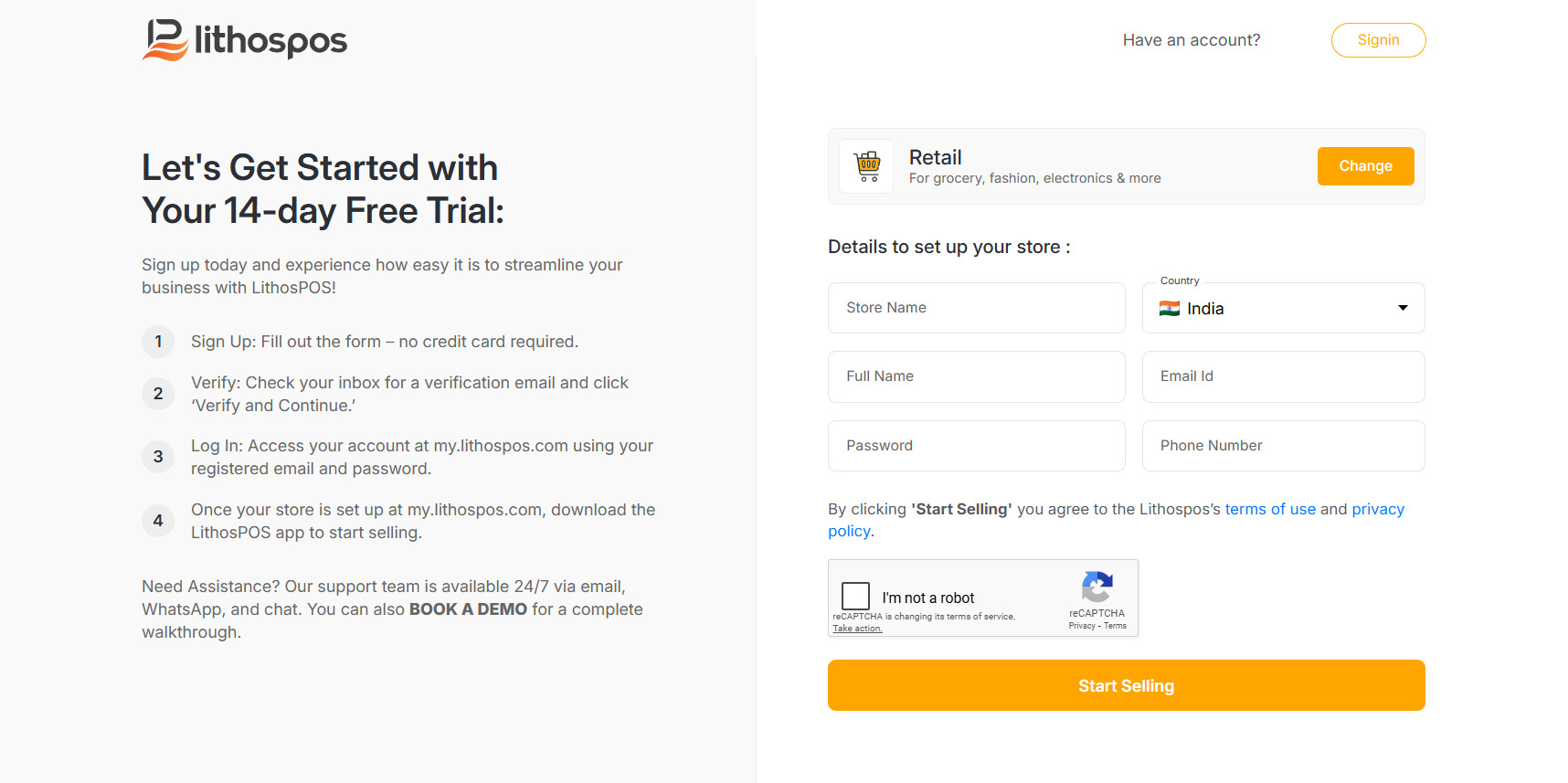Click the Retail shopping cart icon
The height and width of the screenshot is (783, 1568).
867,166
